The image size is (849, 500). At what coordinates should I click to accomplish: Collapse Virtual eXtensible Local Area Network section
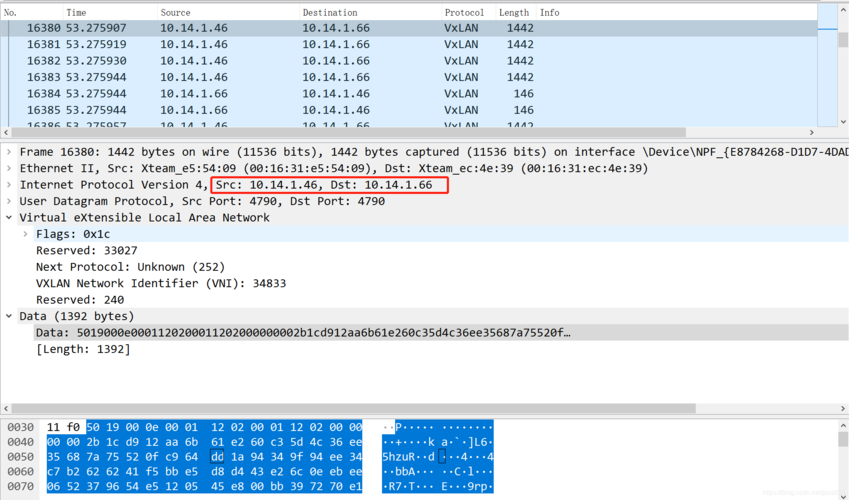click(9, 217)
